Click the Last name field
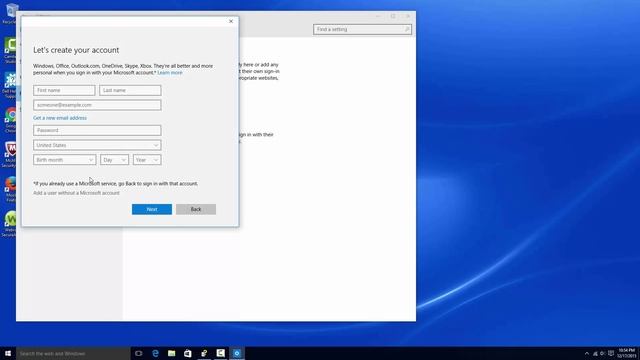 (x=130, y=90)
